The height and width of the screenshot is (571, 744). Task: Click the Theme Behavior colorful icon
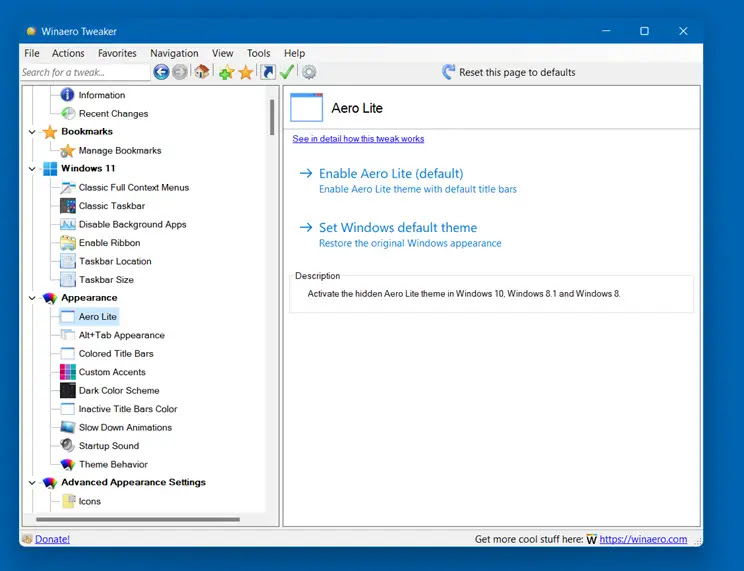[68, 464]
